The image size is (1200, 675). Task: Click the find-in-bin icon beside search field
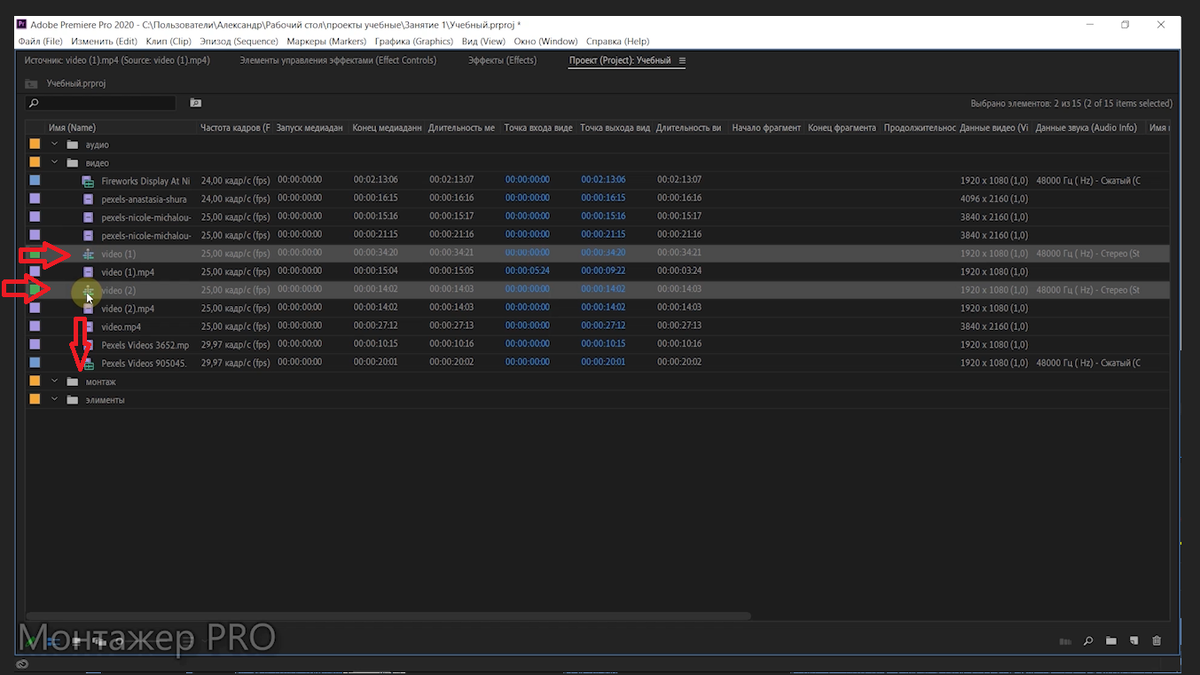tap(195, 103)
